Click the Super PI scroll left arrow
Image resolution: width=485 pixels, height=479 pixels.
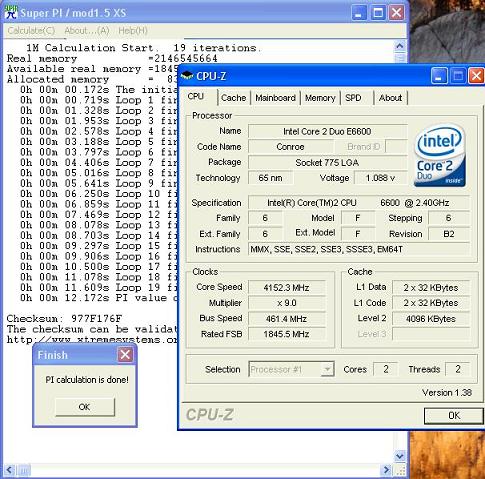pyautogui.click(x=9, y=470)
